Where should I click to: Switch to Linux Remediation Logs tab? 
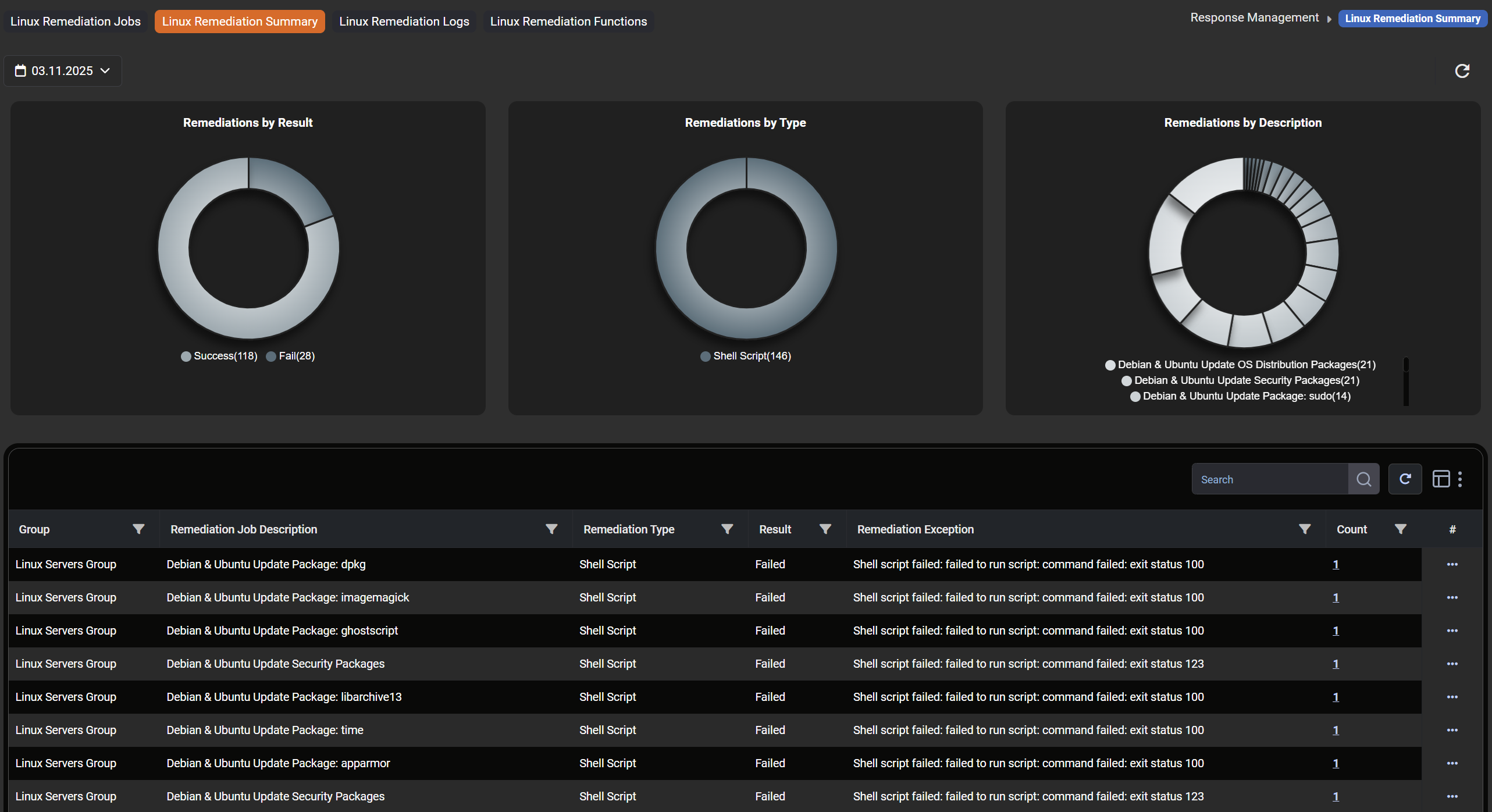pos(404,22)
